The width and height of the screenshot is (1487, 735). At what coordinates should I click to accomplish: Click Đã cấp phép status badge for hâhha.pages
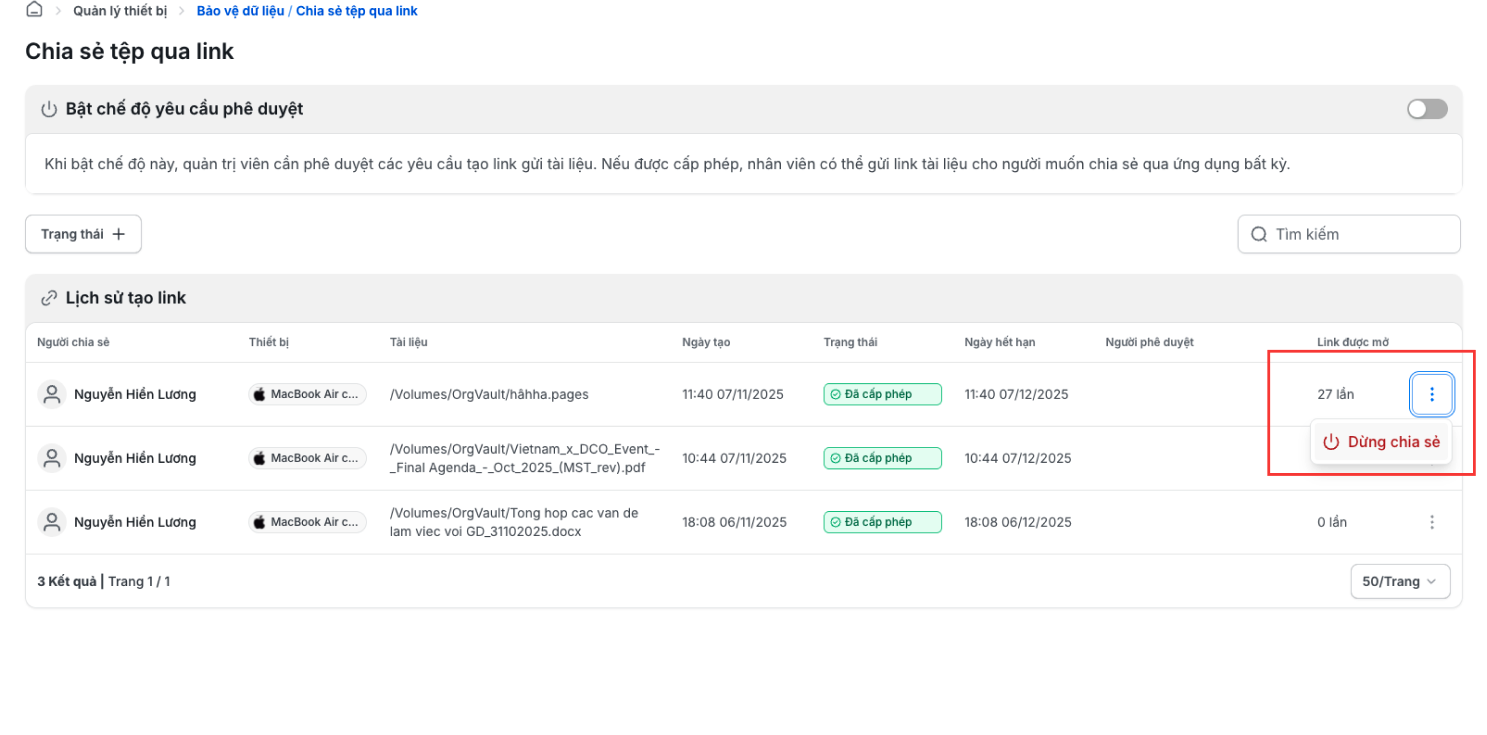[x=883, y=394]
